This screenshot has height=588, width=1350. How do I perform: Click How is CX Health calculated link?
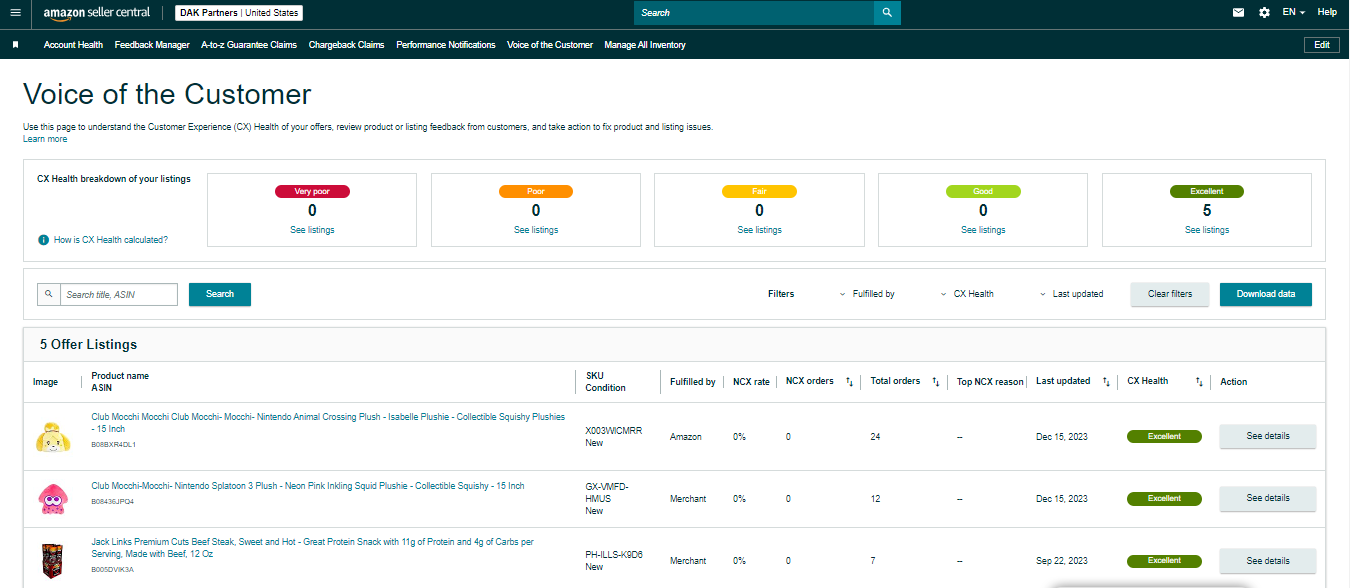[x=111, y=240]
